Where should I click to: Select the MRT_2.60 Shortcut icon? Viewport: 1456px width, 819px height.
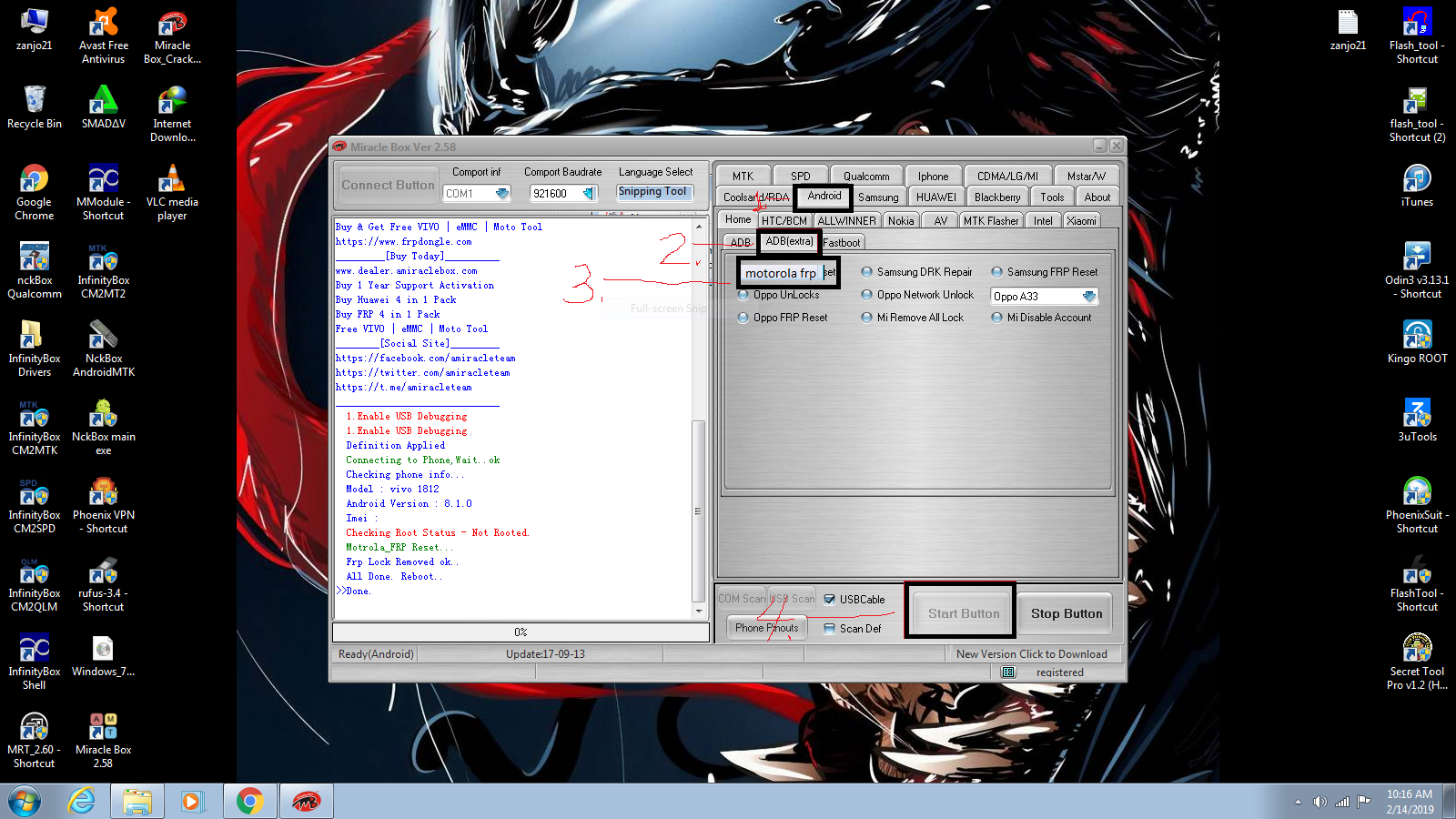pos(35,741)
